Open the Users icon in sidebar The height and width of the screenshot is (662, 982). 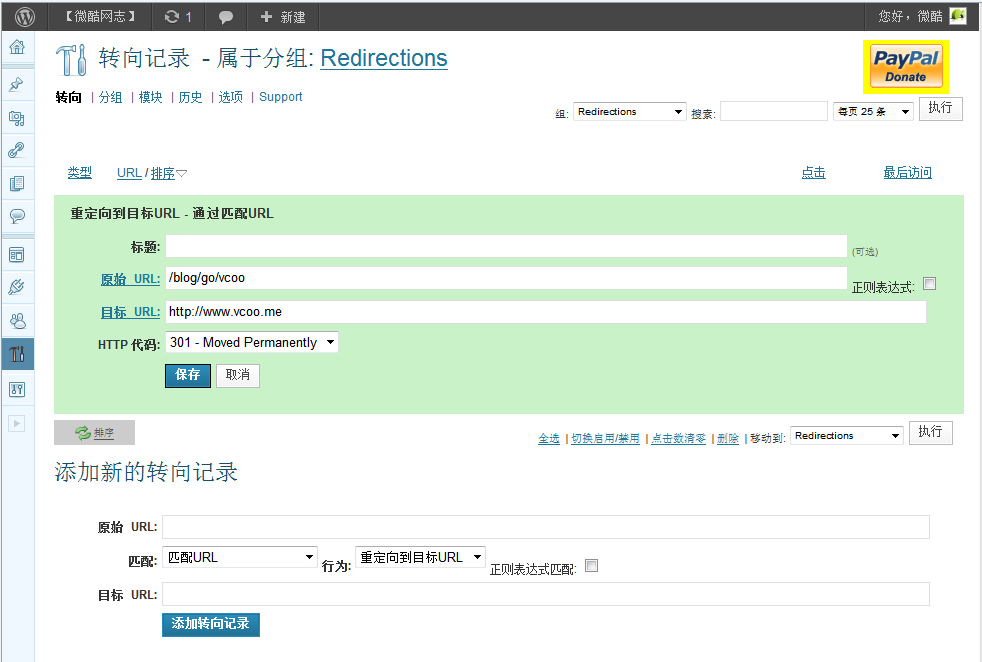17,321
